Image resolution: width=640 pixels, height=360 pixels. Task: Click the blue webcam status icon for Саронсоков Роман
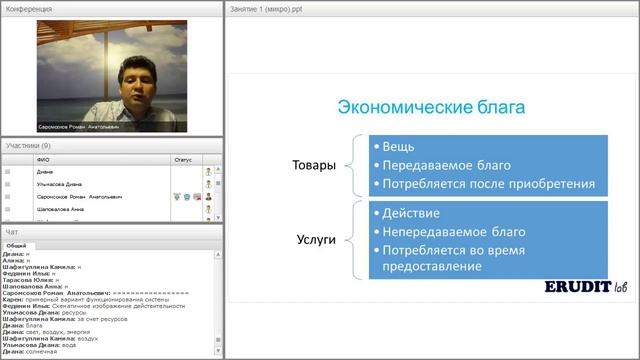[187, 197]
